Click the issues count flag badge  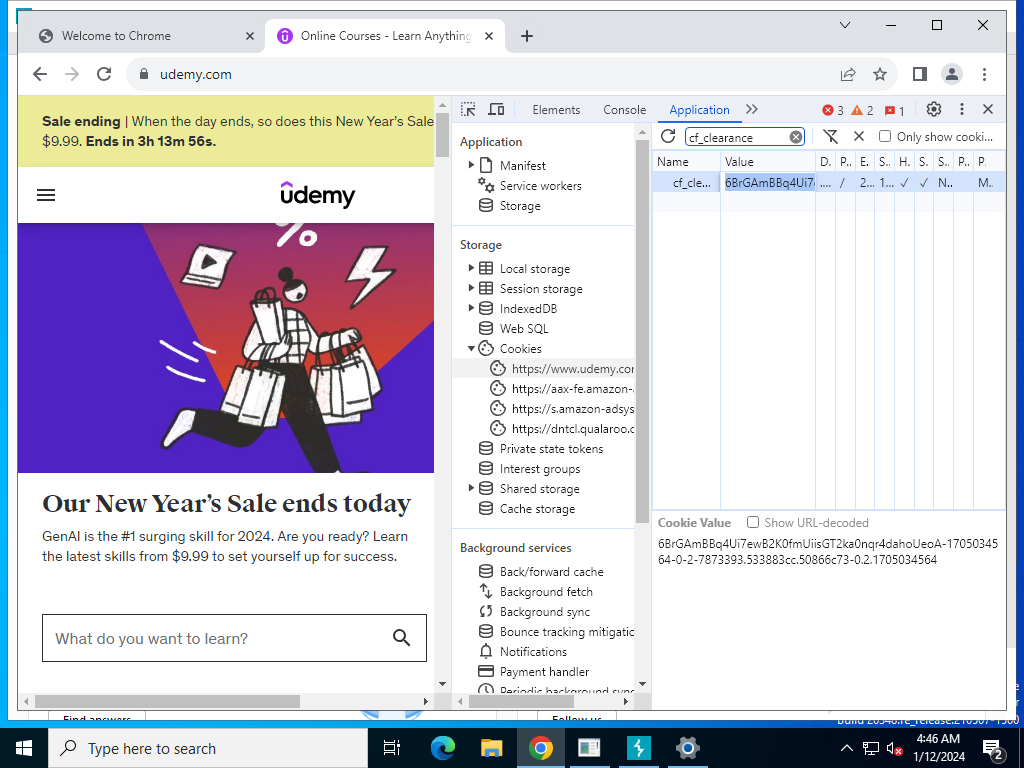click(x=895, y=110)
